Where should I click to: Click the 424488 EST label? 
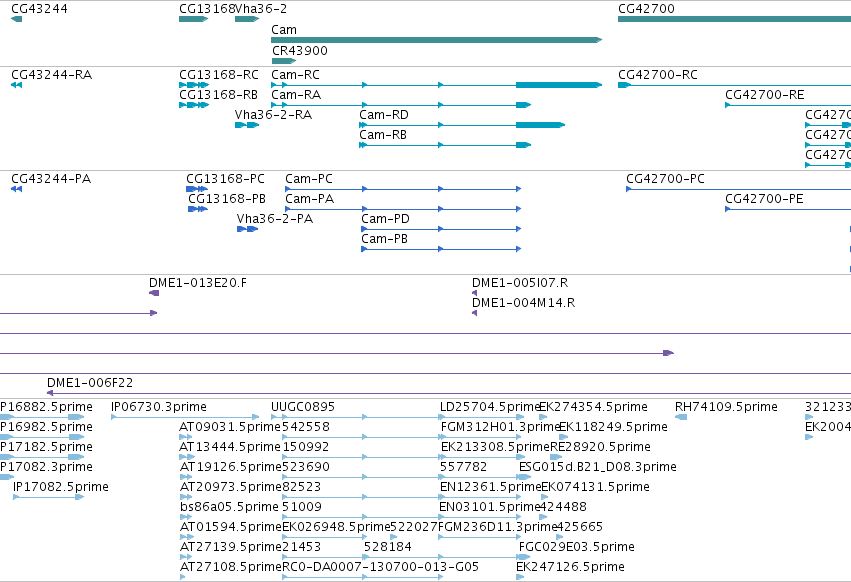[x=563, y=507]
